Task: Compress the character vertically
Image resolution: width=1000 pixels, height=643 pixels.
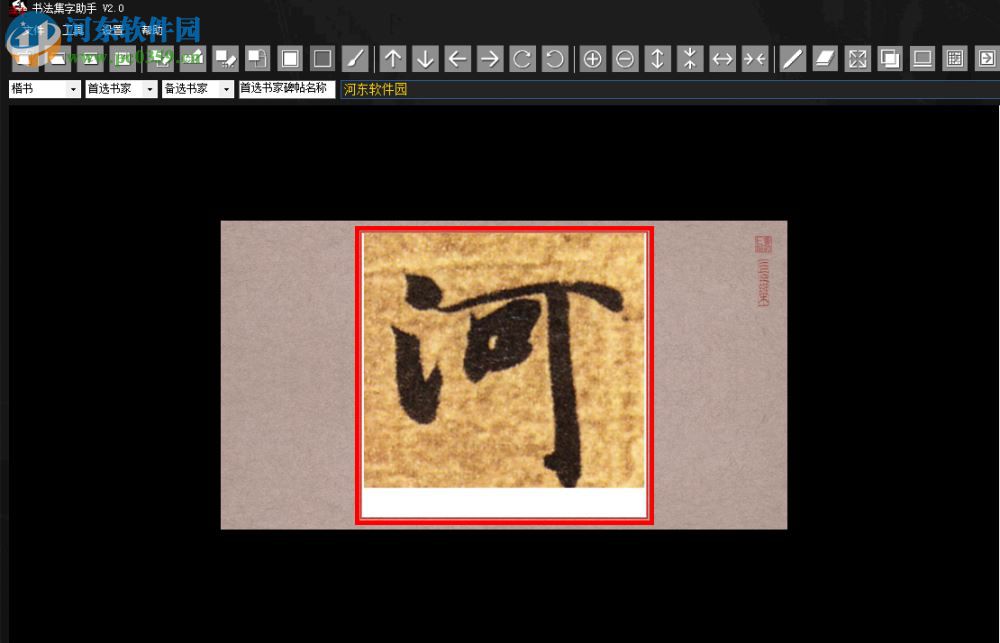Action: tap(690, 58)
